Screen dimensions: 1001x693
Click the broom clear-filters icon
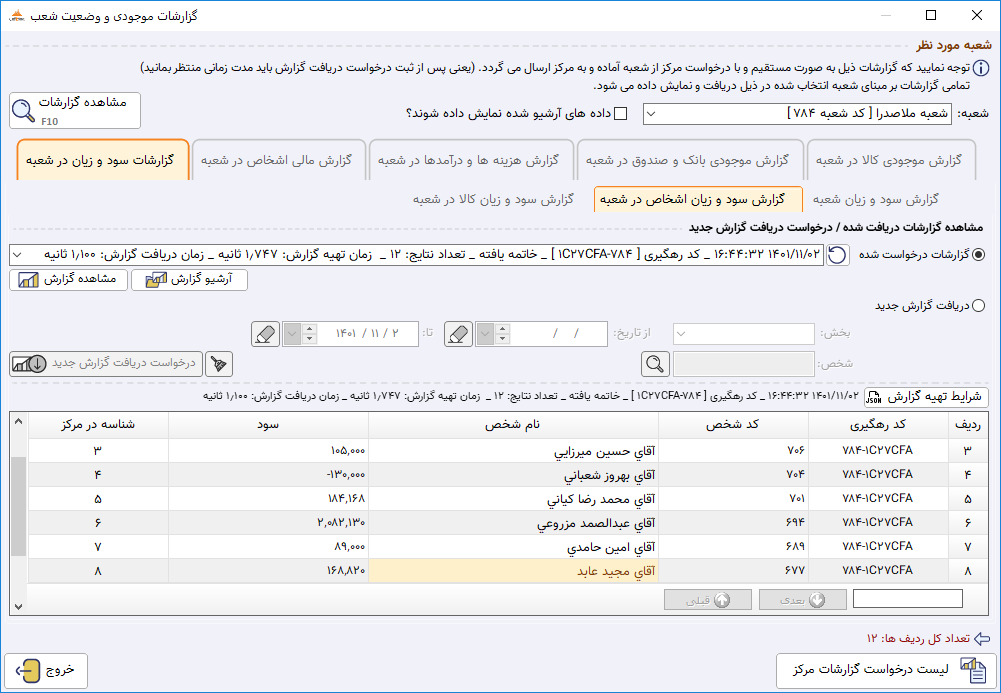(x=219, y=364)
